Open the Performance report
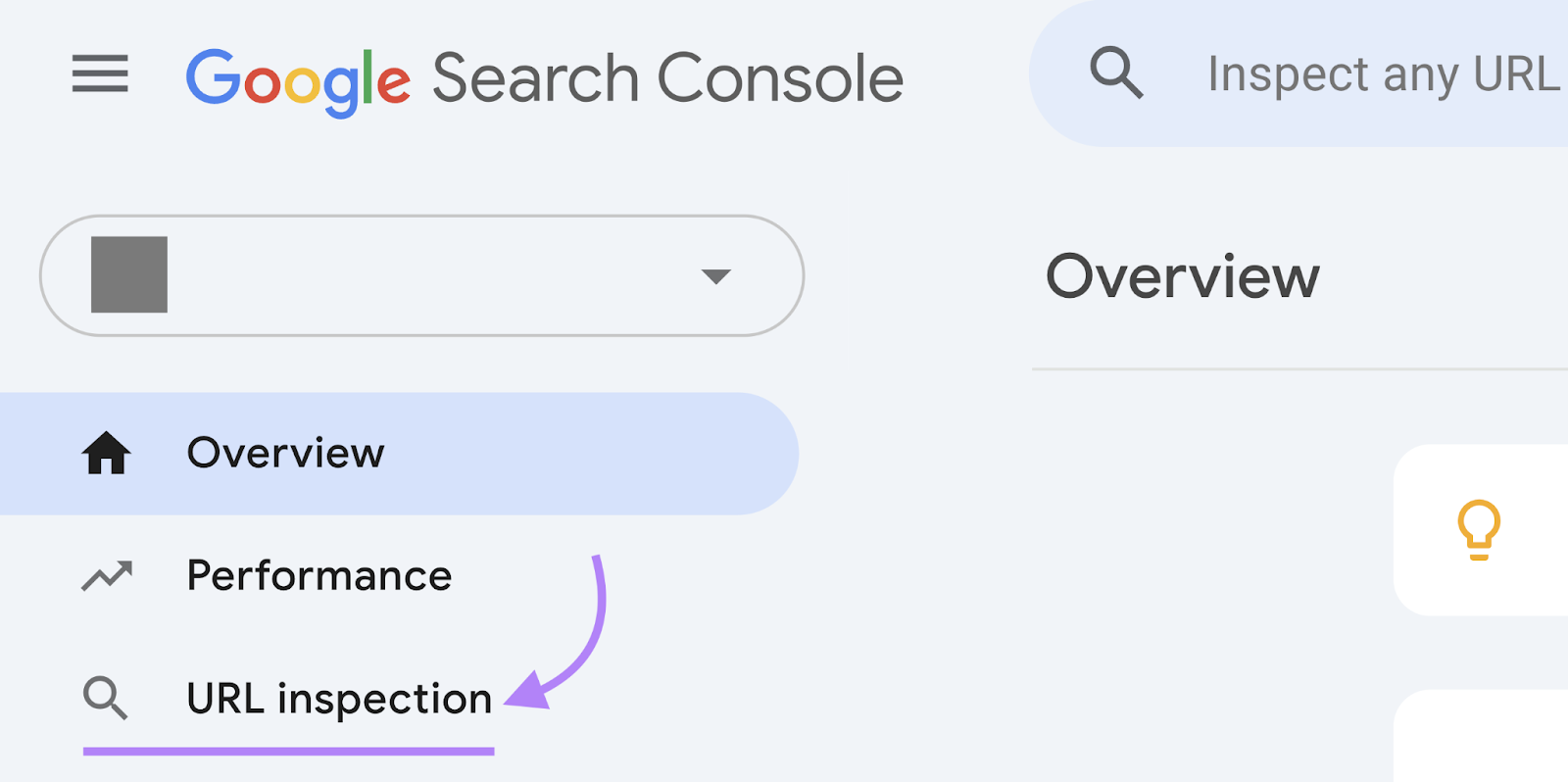Image resolution: width=1568 pixels, height=782 pixels. [319, 576]
